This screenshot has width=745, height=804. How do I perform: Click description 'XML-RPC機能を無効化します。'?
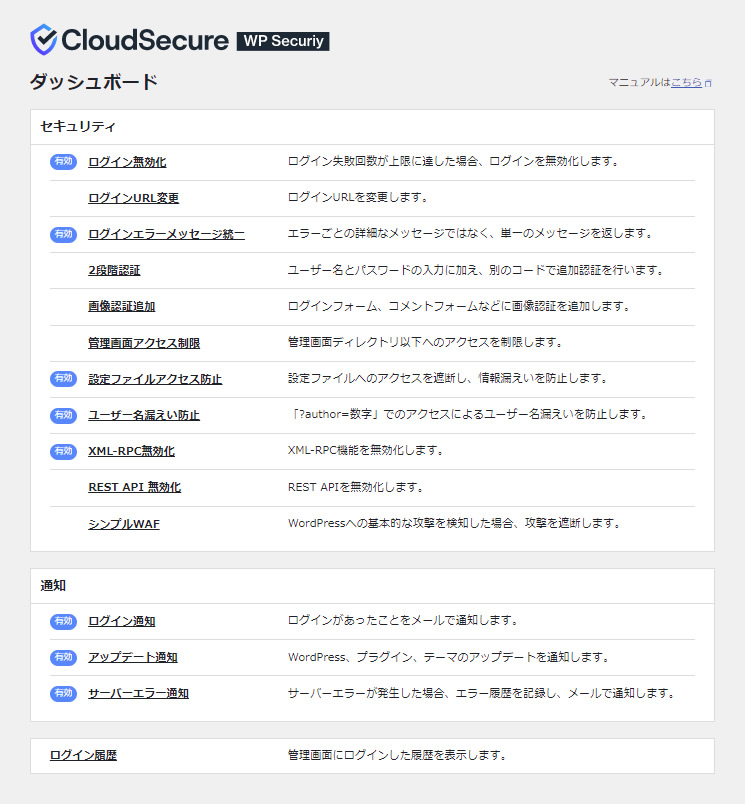click(366, 451)
